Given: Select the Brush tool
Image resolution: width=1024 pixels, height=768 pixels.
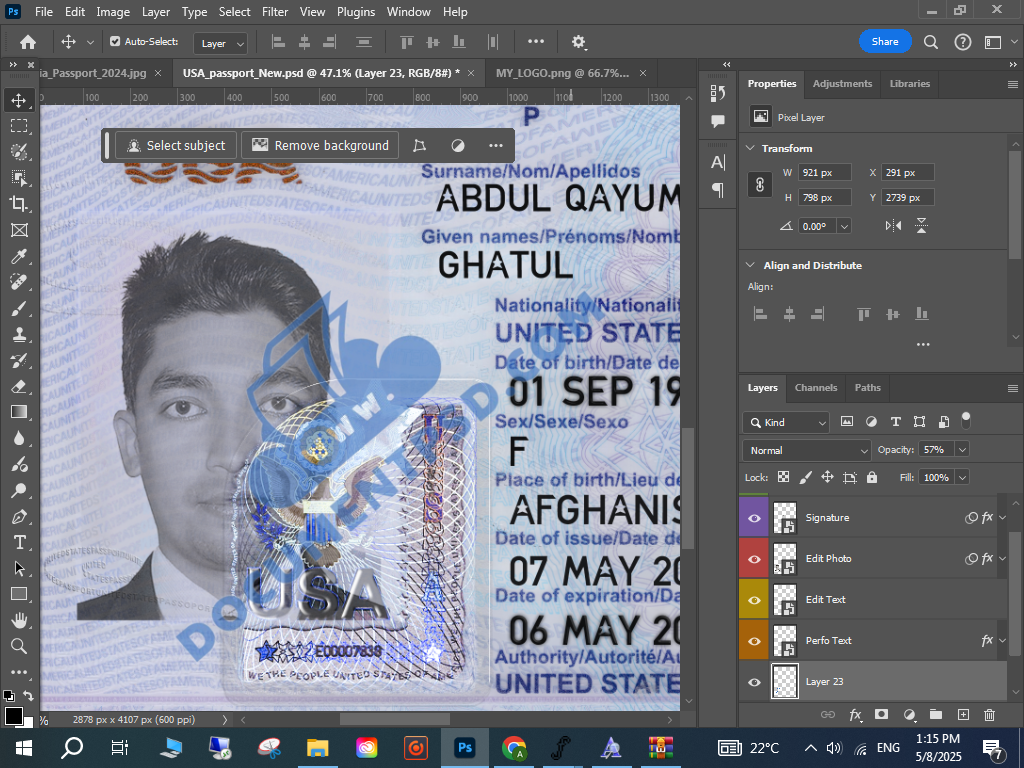Looking at the screenshot, I should point(19,308).
